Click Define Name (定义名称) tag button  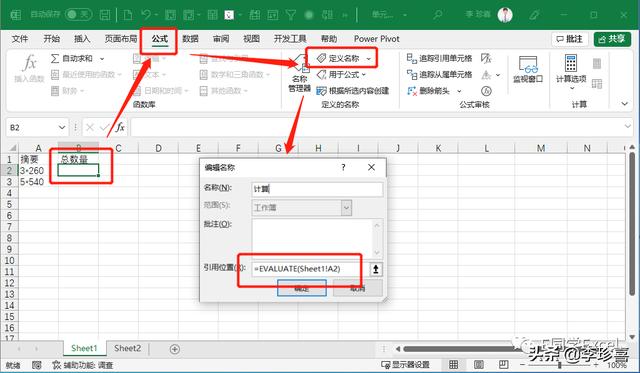tap(338, 59)
